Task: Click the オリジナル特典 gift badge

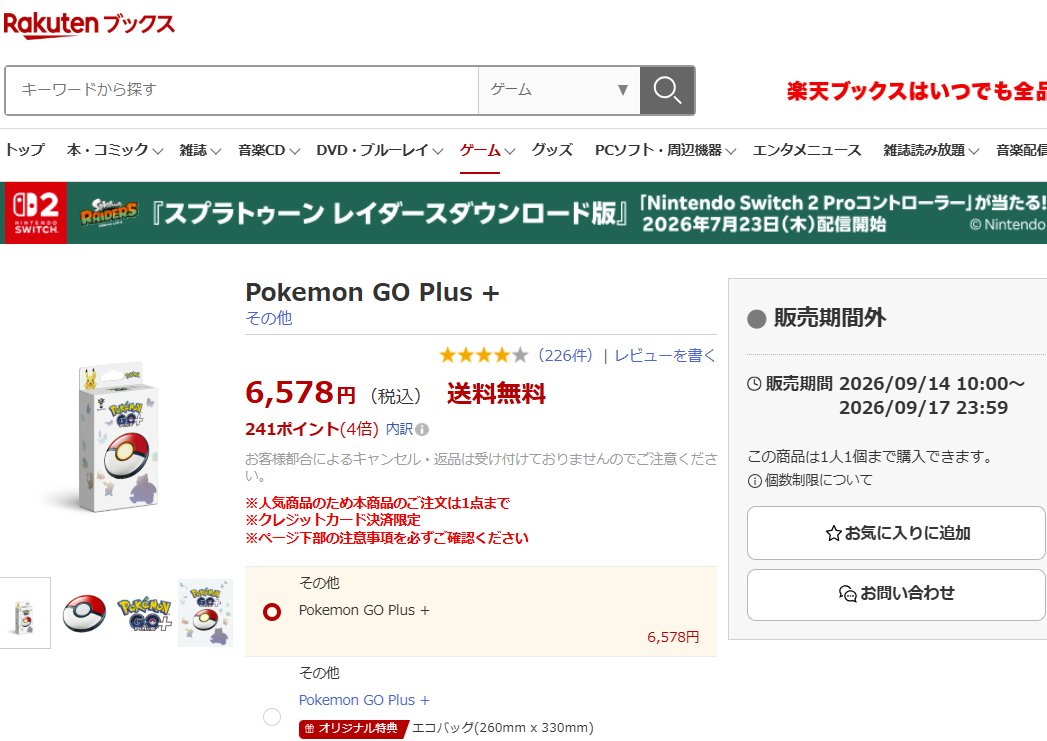Action: [353, 728]
